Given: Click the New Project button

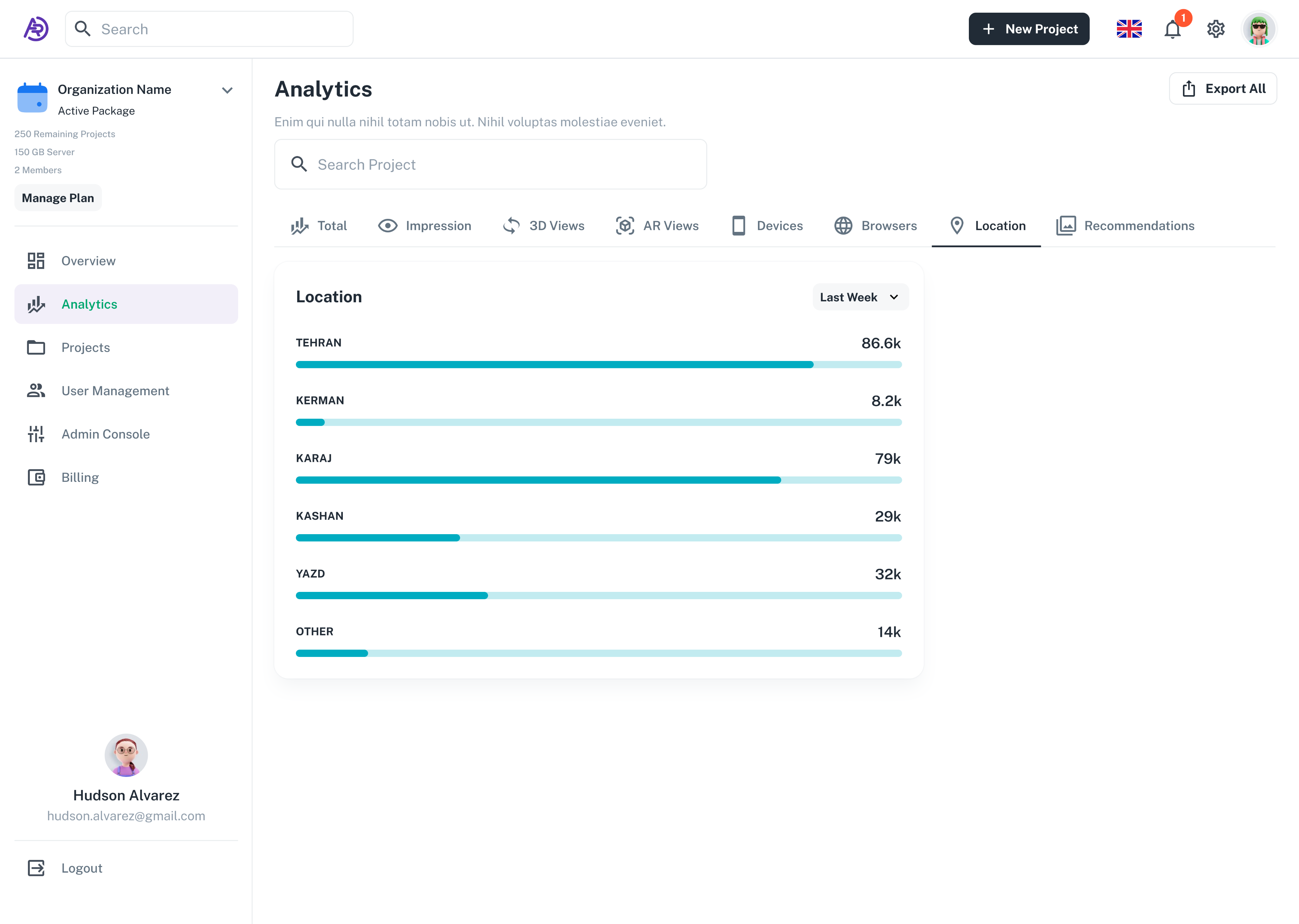Looking at the screenshot, I should [x=1029, y=29].
